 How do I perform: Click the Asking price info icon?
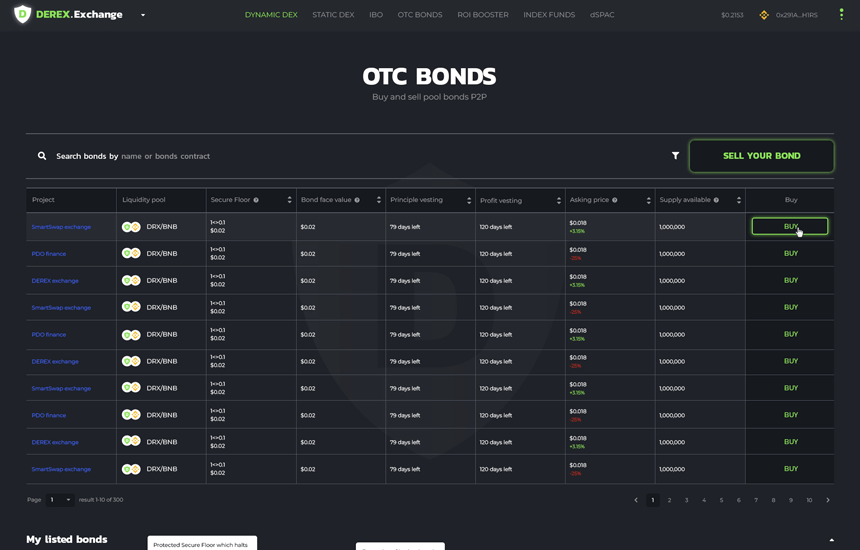click(614, 200)
